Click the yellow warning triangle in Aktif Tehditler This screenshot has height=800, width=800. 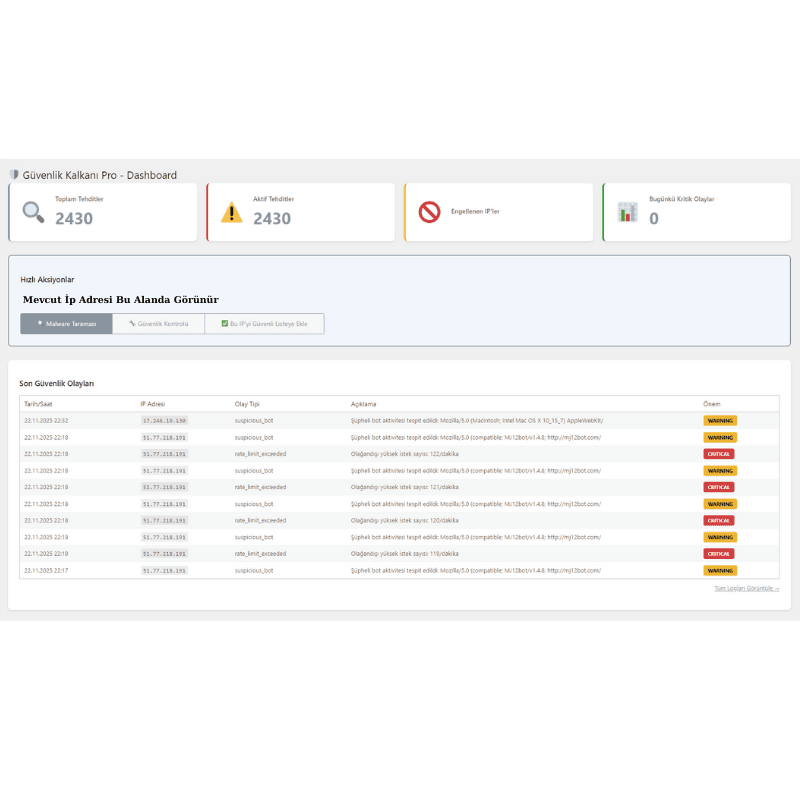[x=231, y=212]
